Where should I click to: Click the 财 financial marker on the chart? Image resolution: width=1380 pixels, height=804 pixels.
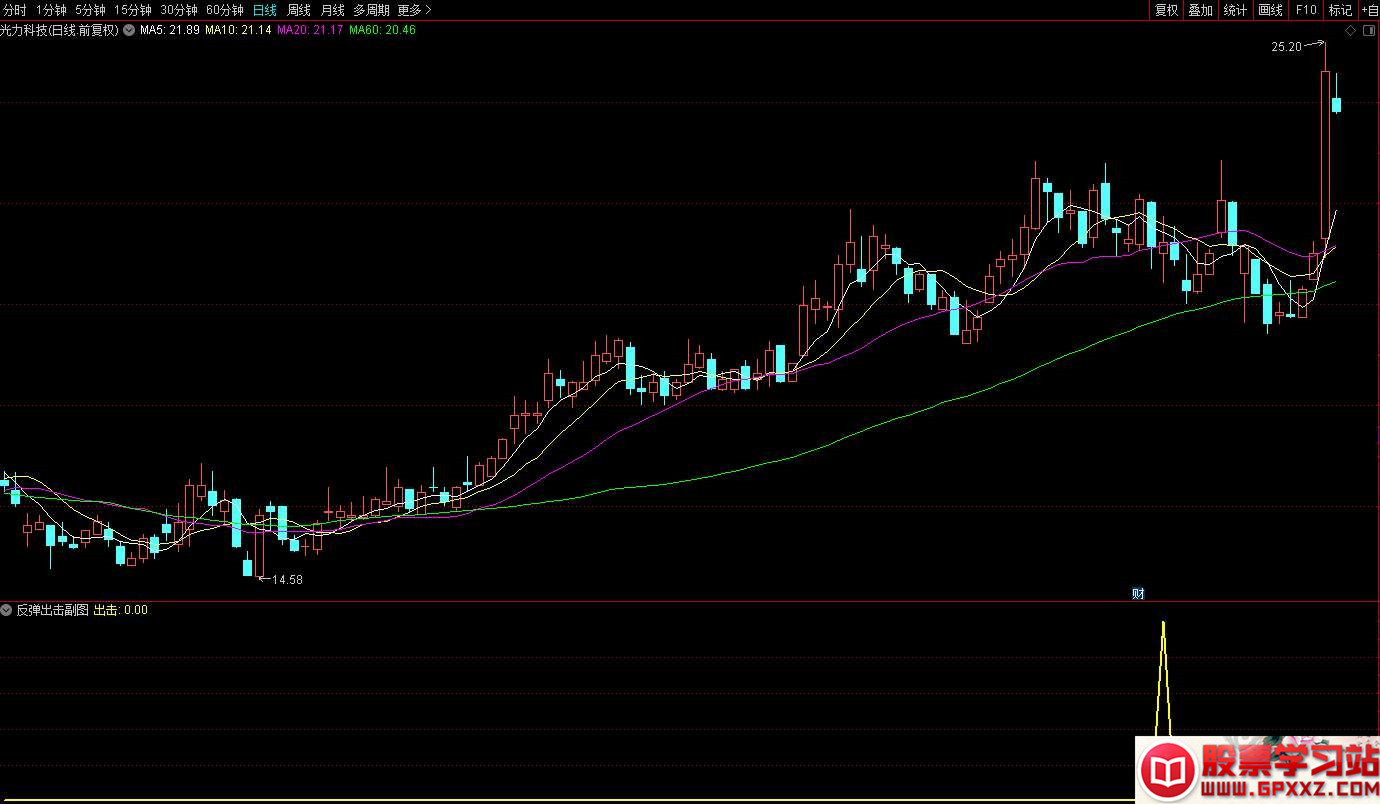click(x=1138, y=594)
